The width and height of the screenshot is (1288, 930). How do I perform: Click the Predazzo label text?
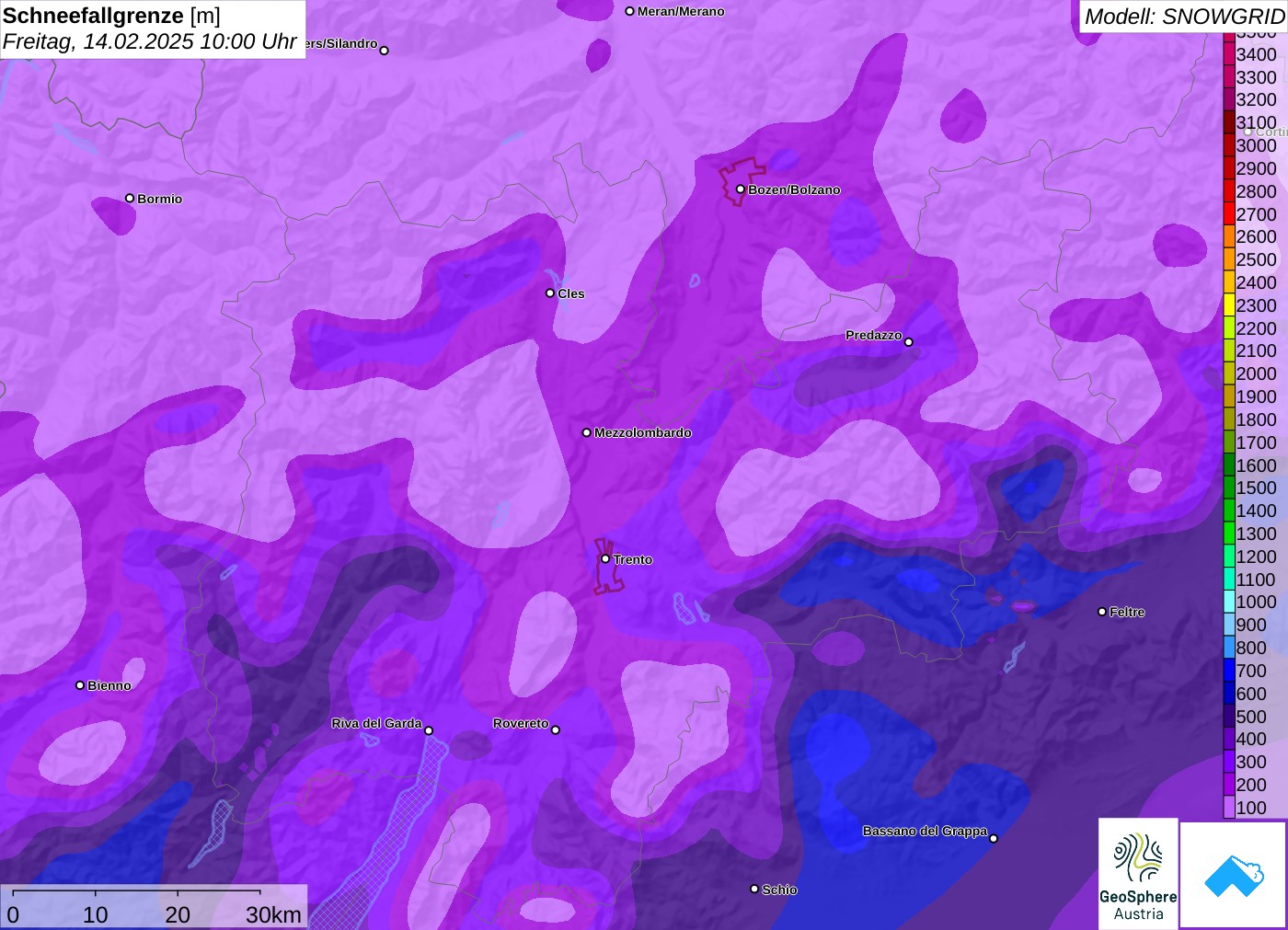point(874,335)
